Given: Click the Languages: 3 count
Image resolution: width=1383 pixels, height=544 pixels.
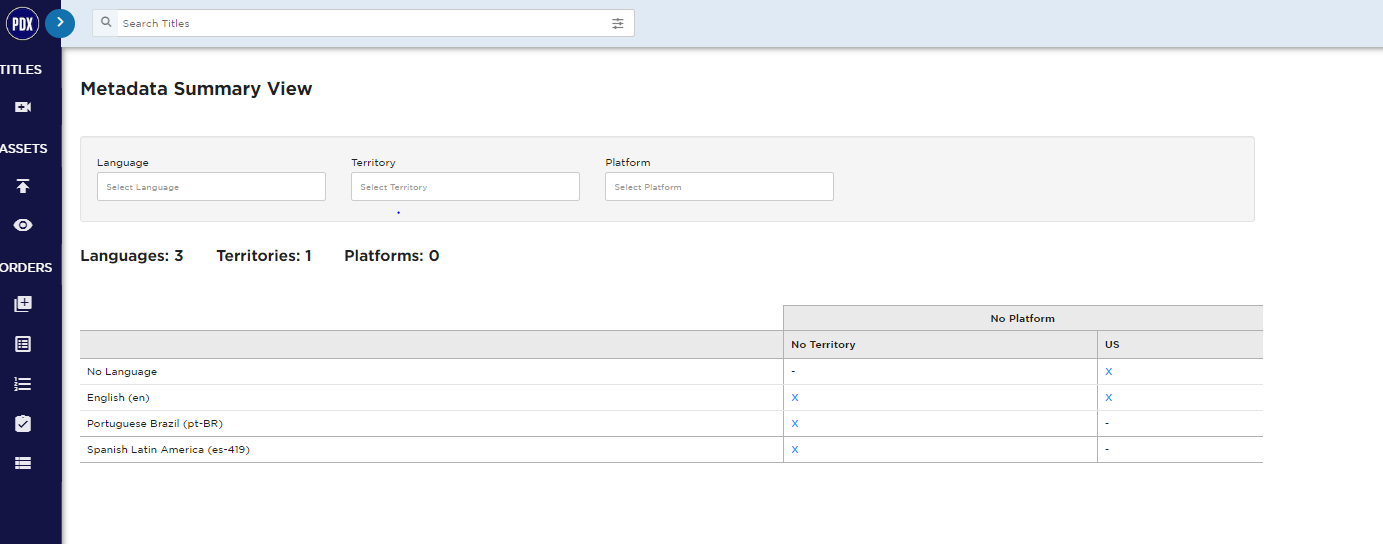Looking at the screenshot, I should [132, 256].
